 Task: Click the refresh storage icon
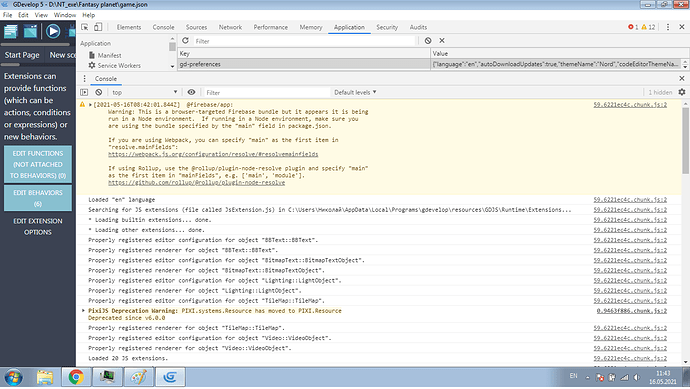point(185,40)
